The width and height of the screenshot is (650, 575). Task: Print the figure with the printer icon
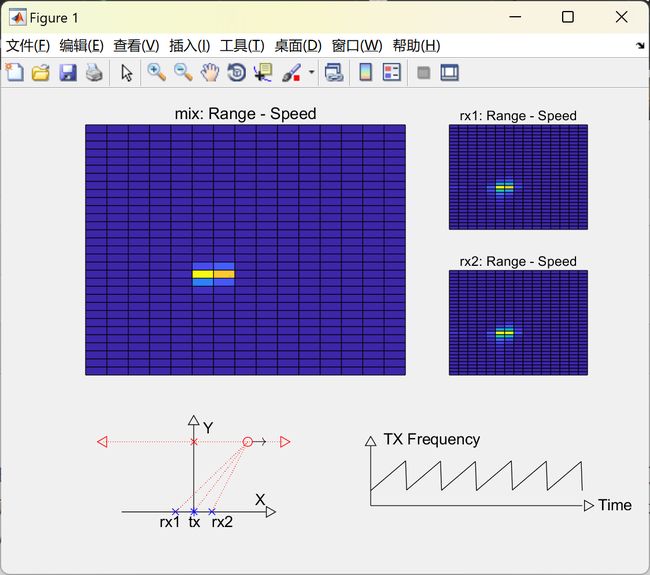coord(94,73)
